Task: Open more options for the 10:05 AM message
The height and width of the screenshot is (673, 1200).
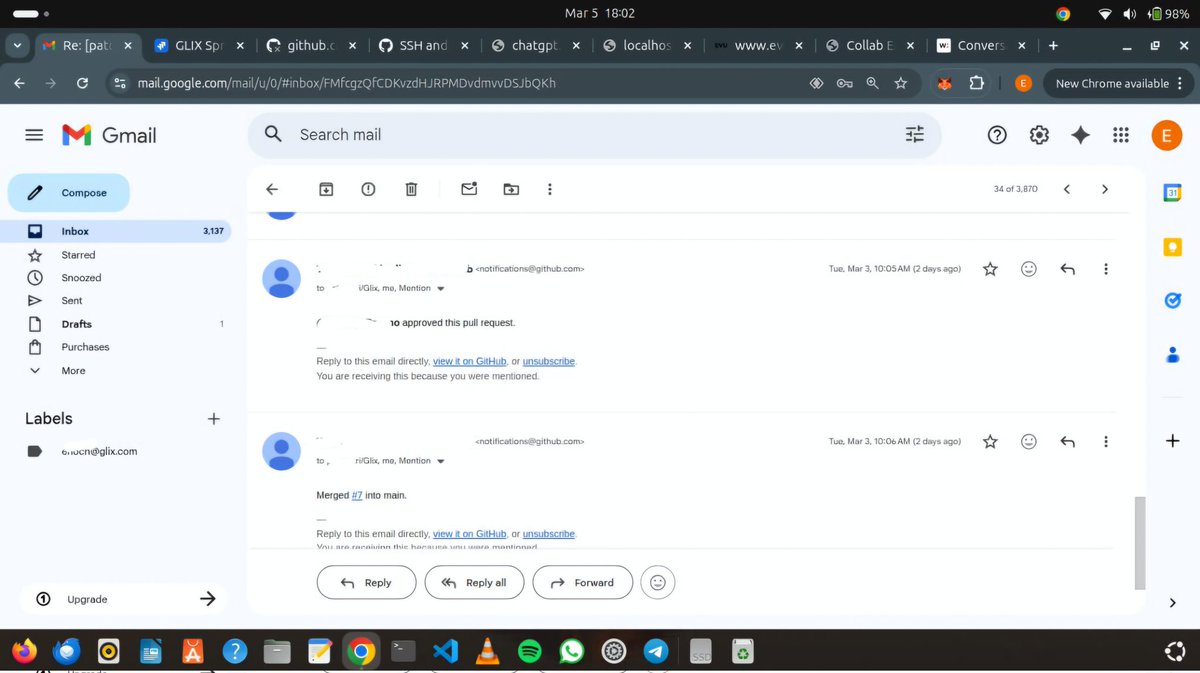Action: (x=1106, y=269)
